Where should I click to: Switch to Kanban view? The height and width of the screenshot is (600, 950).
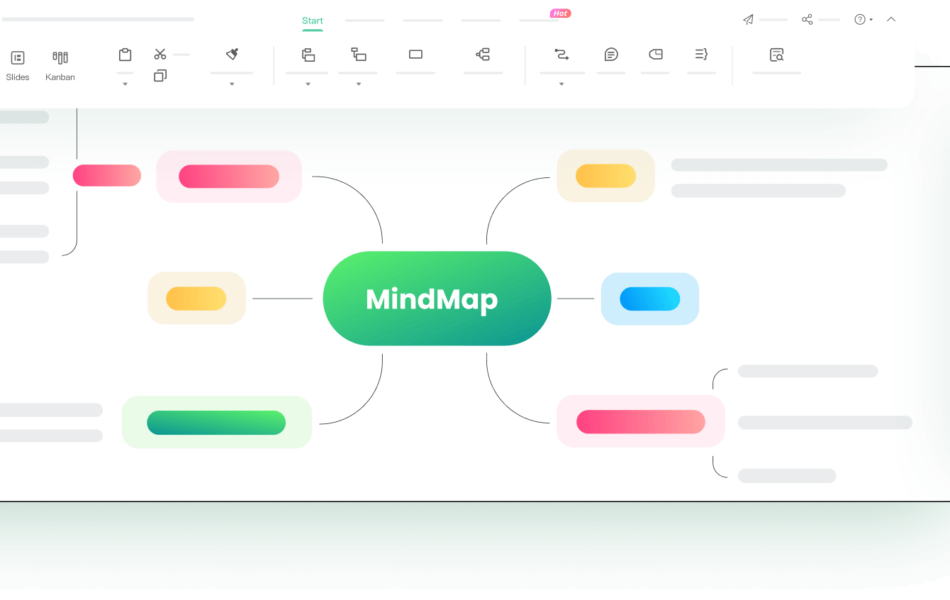[x=60, y=64]
